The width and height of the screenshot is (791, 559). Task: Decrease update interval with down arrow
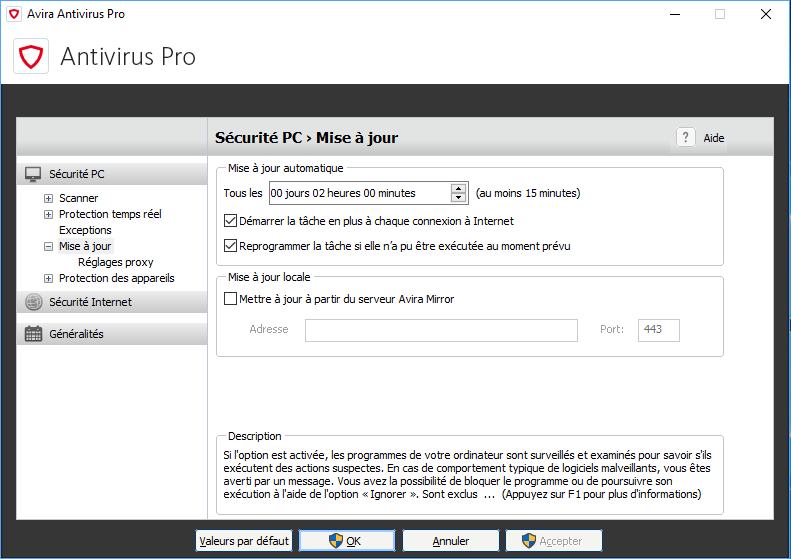(458, 198)
